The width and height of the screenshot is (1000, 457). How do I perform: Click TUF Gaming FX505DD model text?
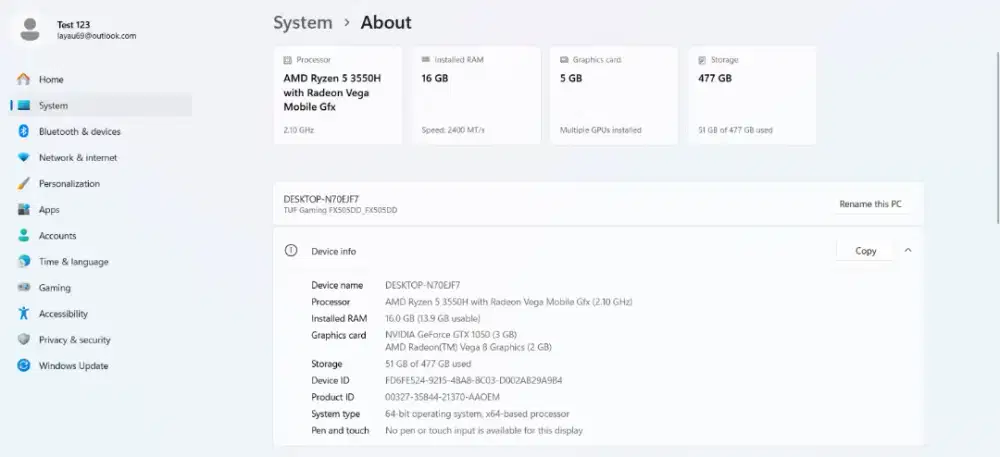tap(340, 210)
